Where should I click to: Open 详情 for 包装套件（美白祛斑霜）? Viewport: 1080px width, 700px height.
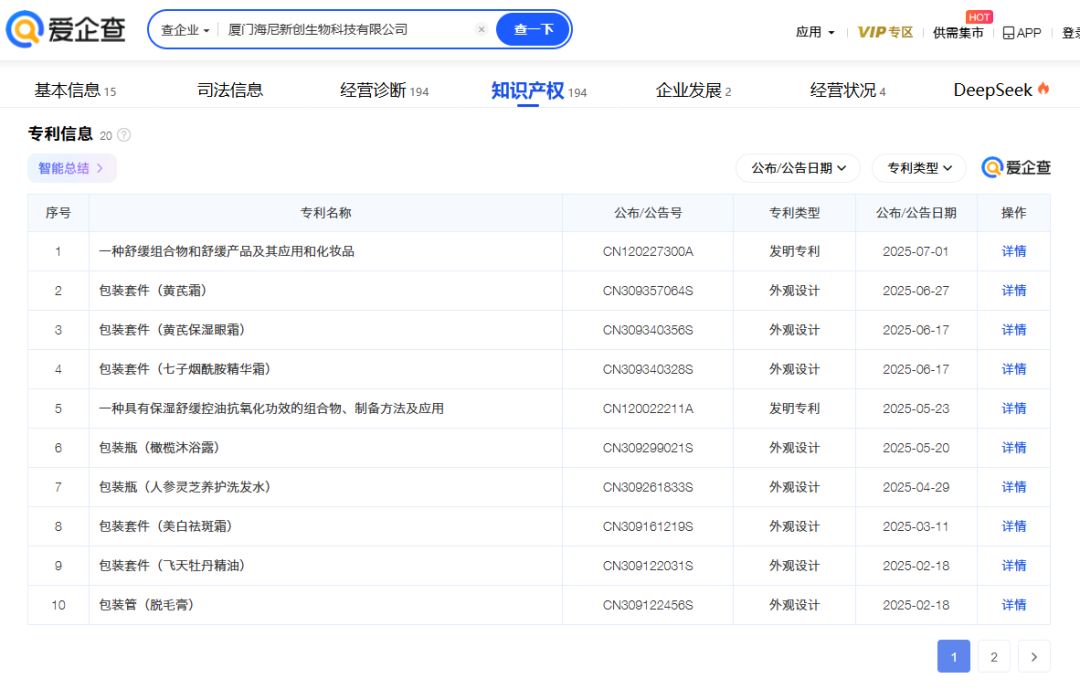(1013, 526)
